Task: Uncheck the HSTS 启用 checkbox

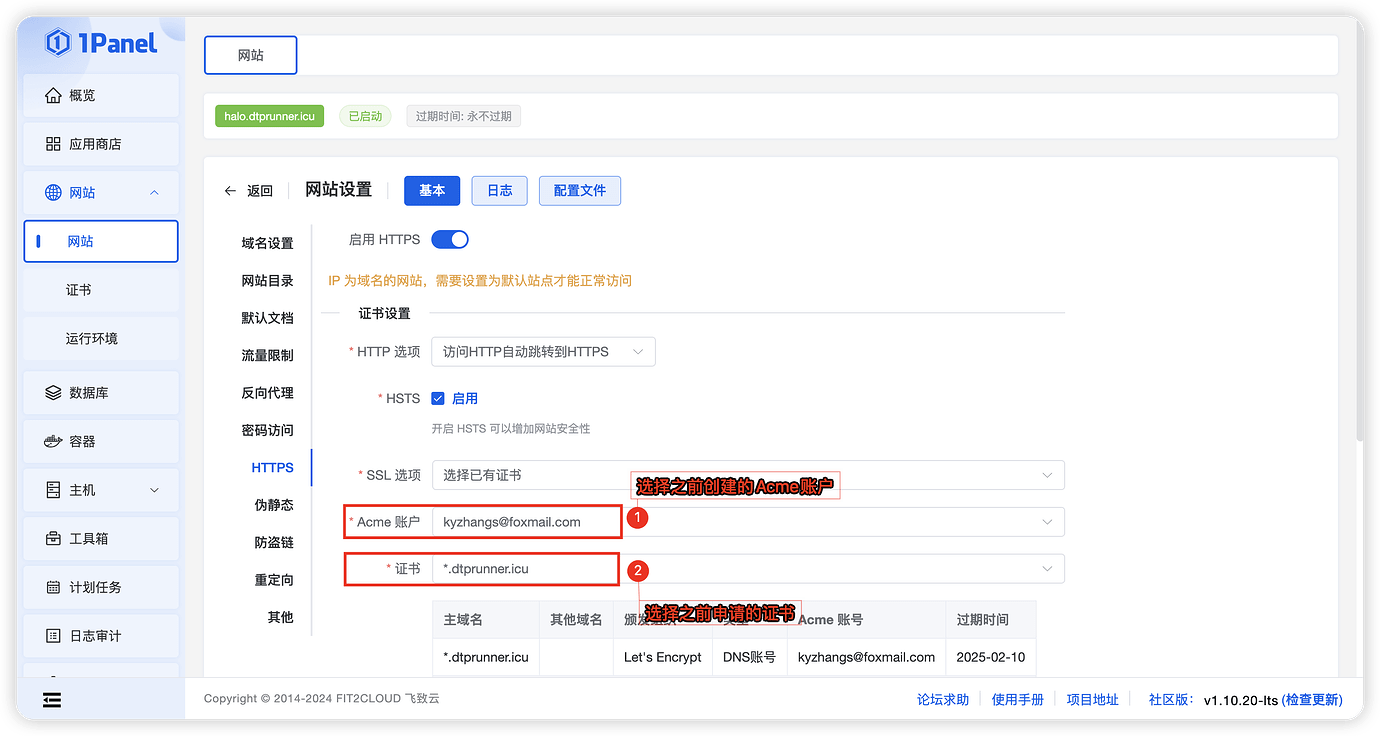Action: (x=437, y=398)
